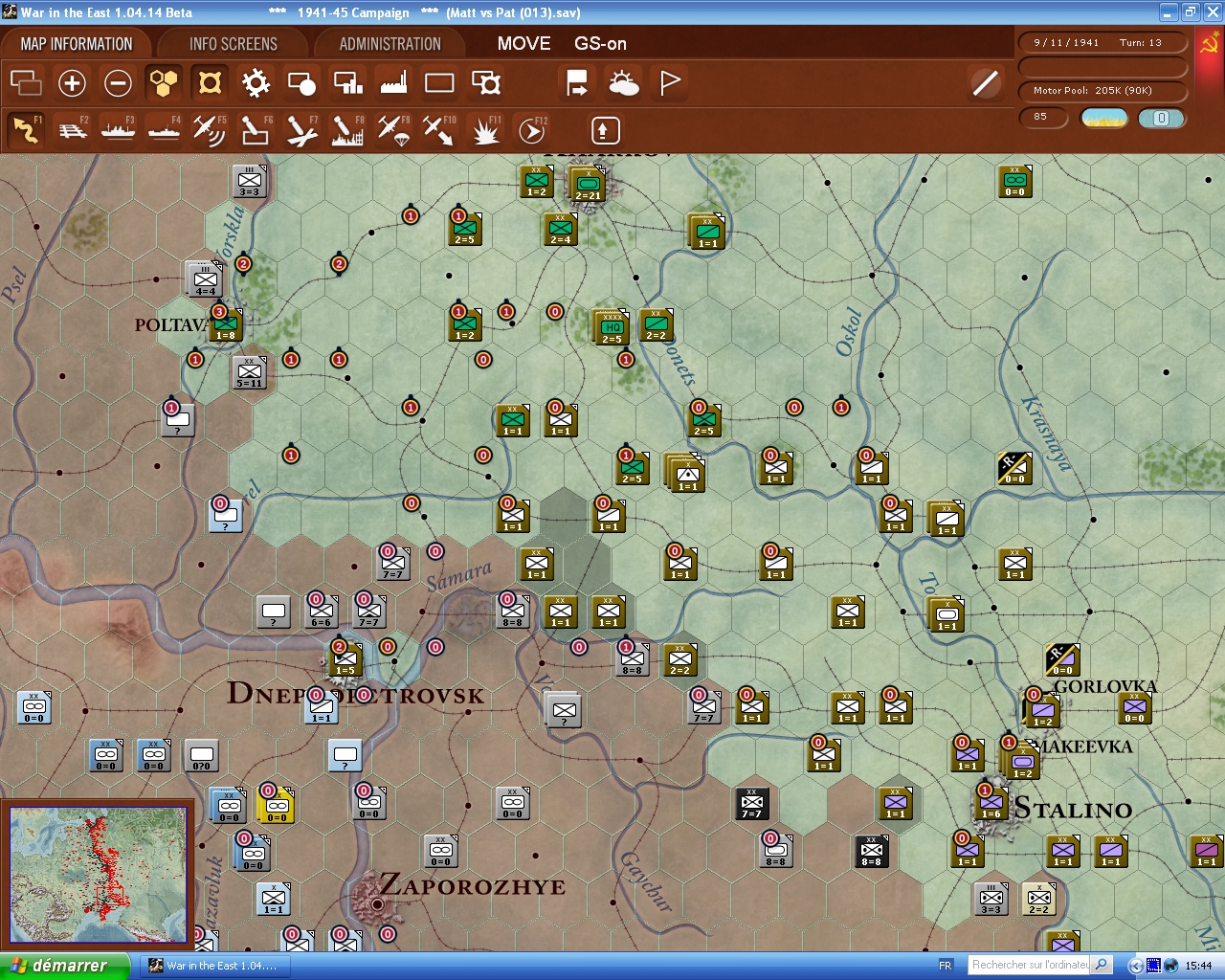This screenshot has width=1225, height=980.
Task: Click the F11 explosion icon
Action: pyautogui.click(x=485, y=130)
